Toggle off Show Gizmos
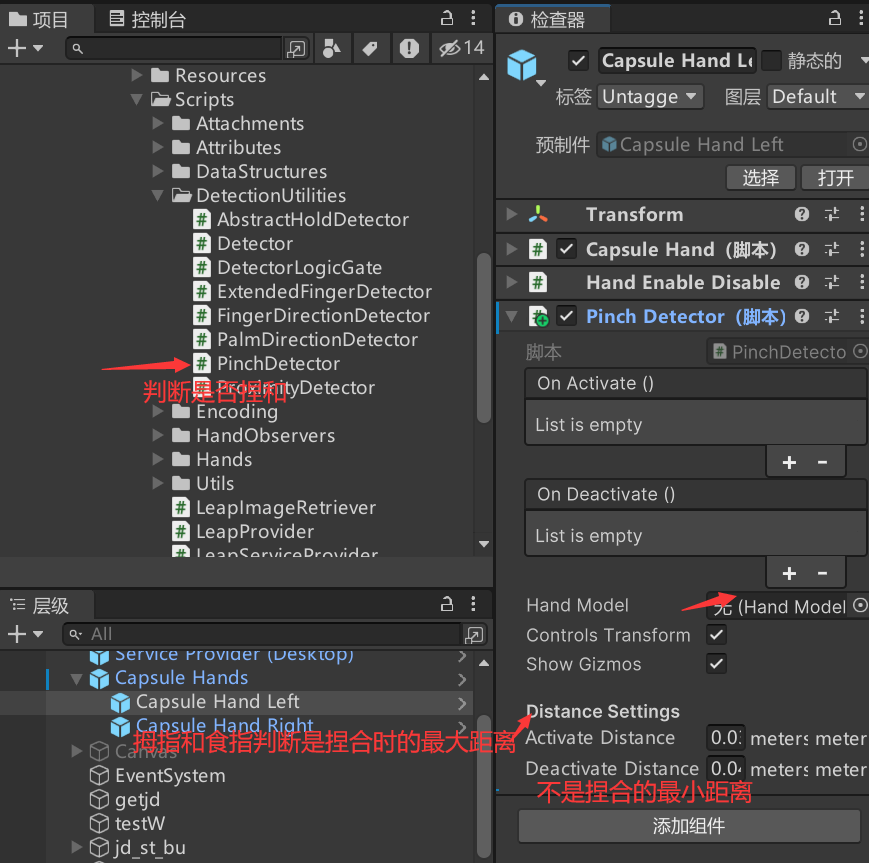This screenshot has height=863, width=869. tap(717, 664)
